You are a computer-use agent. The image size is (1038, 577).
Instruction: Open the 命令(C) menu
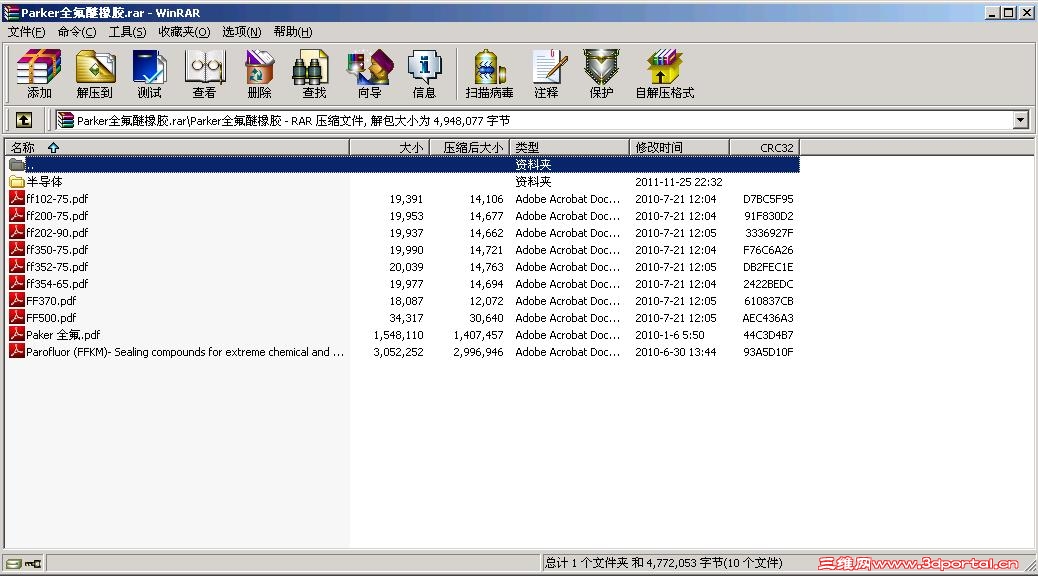coord(77,32)
